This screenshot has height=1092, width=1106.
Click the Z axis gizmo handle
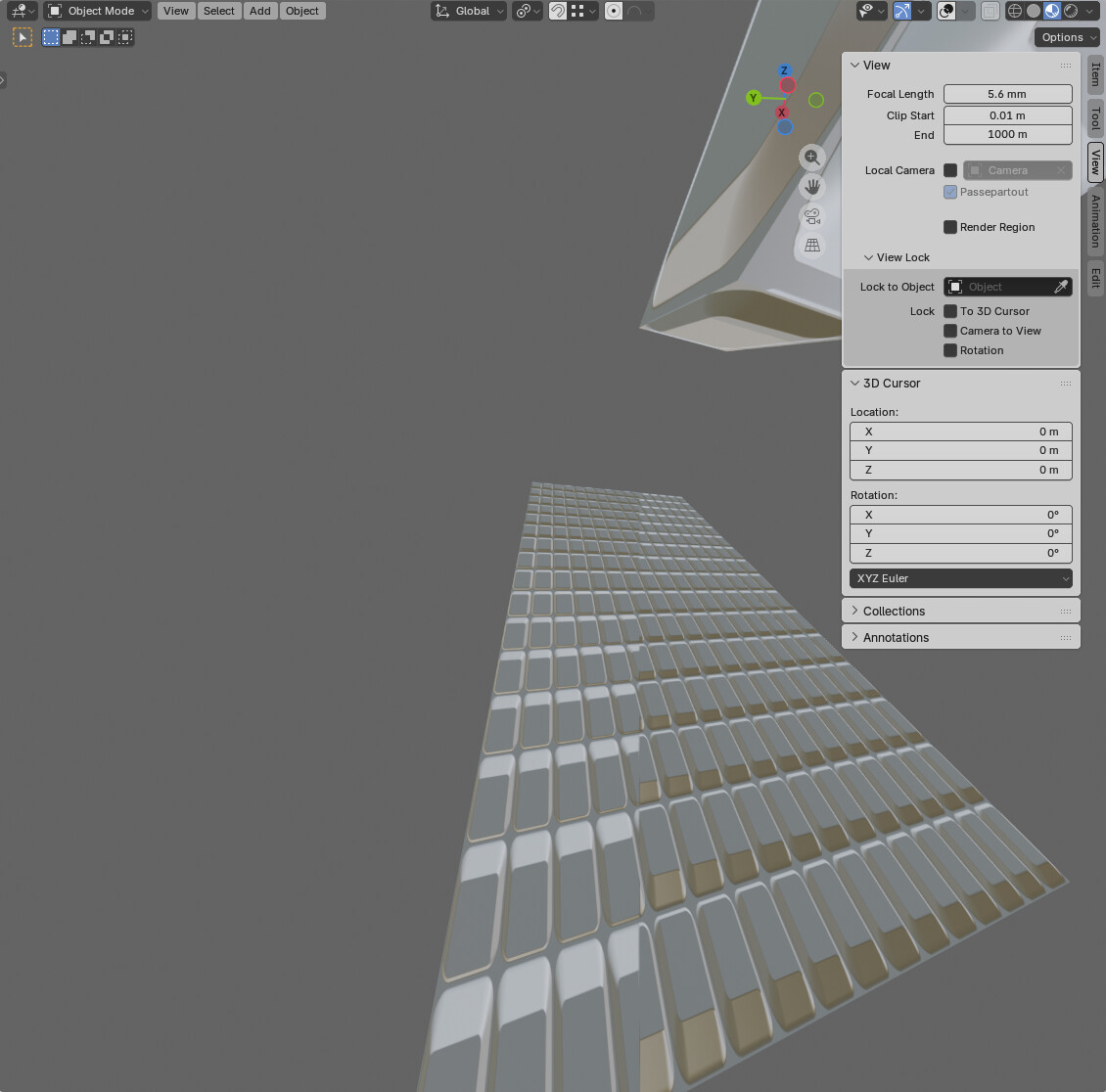[784, 70]
